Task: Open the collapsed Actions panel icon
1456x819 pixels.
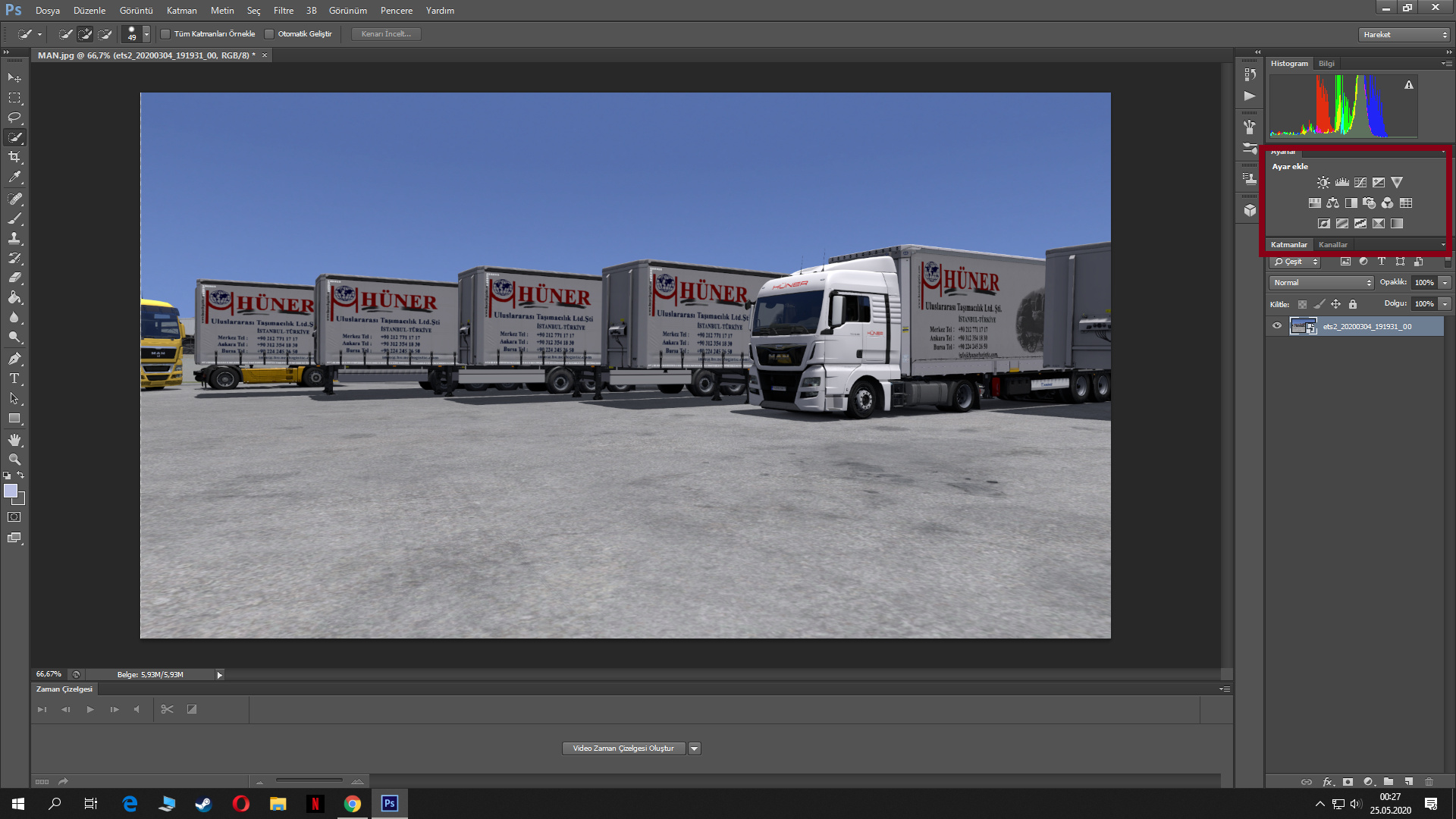Action: coord(1250,96)
